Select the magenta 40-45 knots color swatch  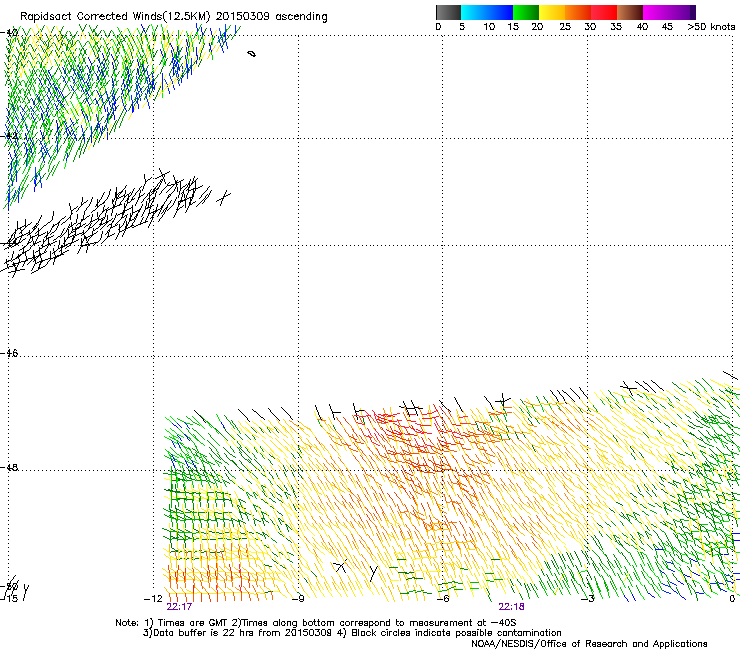pyautogui.click(x=656, y=12)
